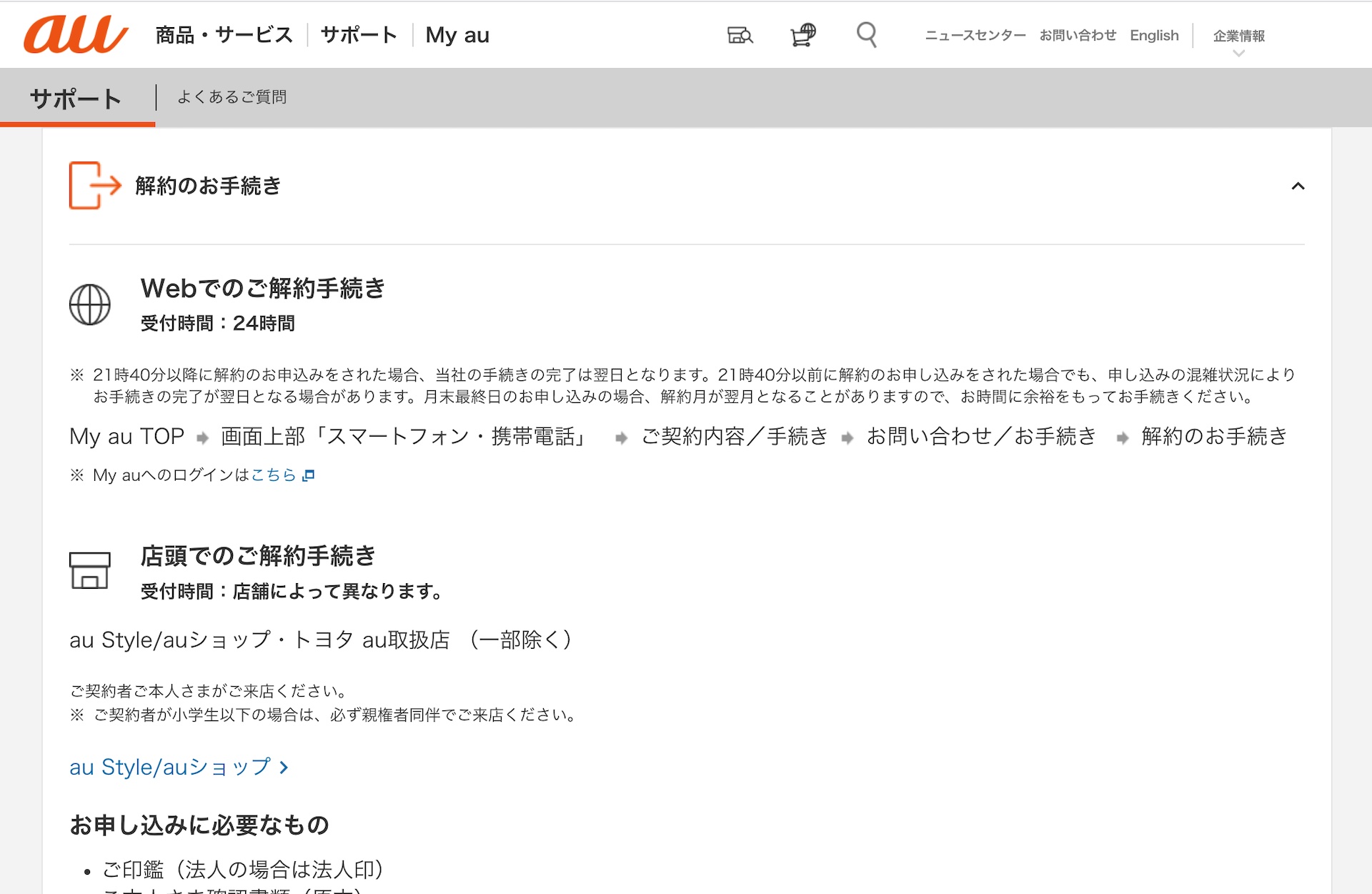Click external link icon beside こちら
This screenshot has height=894, width=1372.
click(309, 475)
